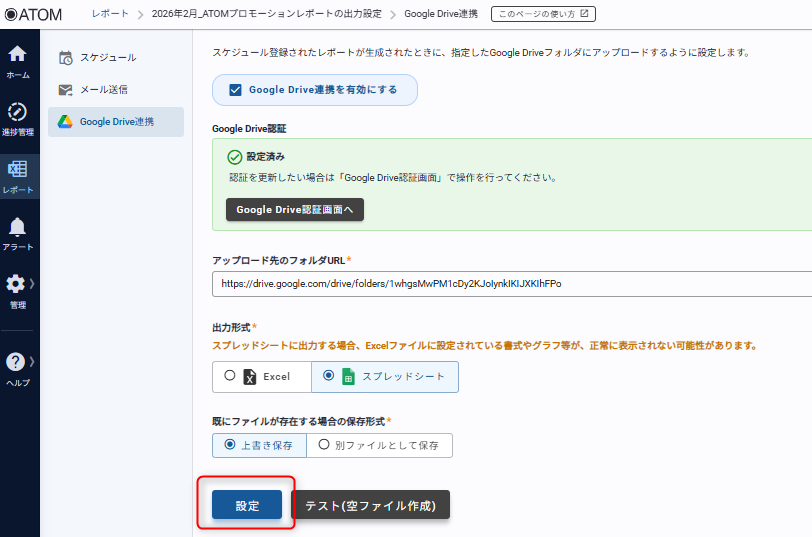Choose save as separate file option
The image size is (812, 537).
coord(324,444)
